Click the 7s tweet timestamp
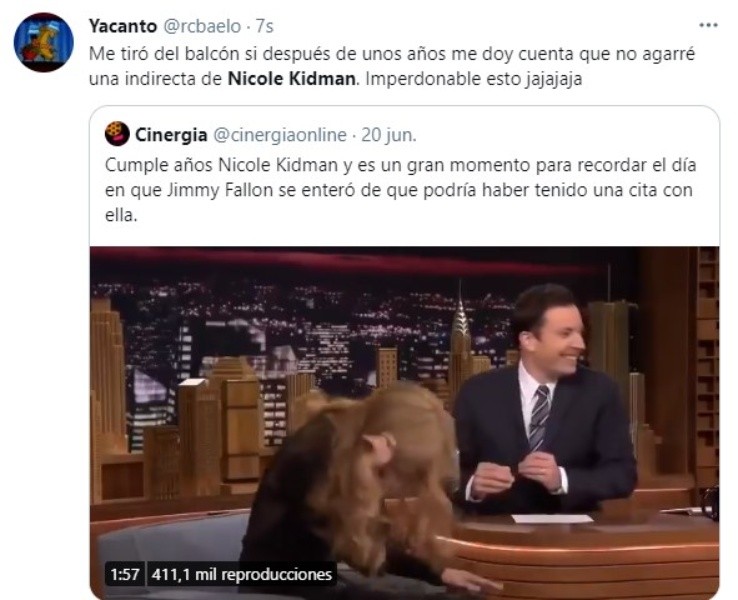 (x=265, y=26)
